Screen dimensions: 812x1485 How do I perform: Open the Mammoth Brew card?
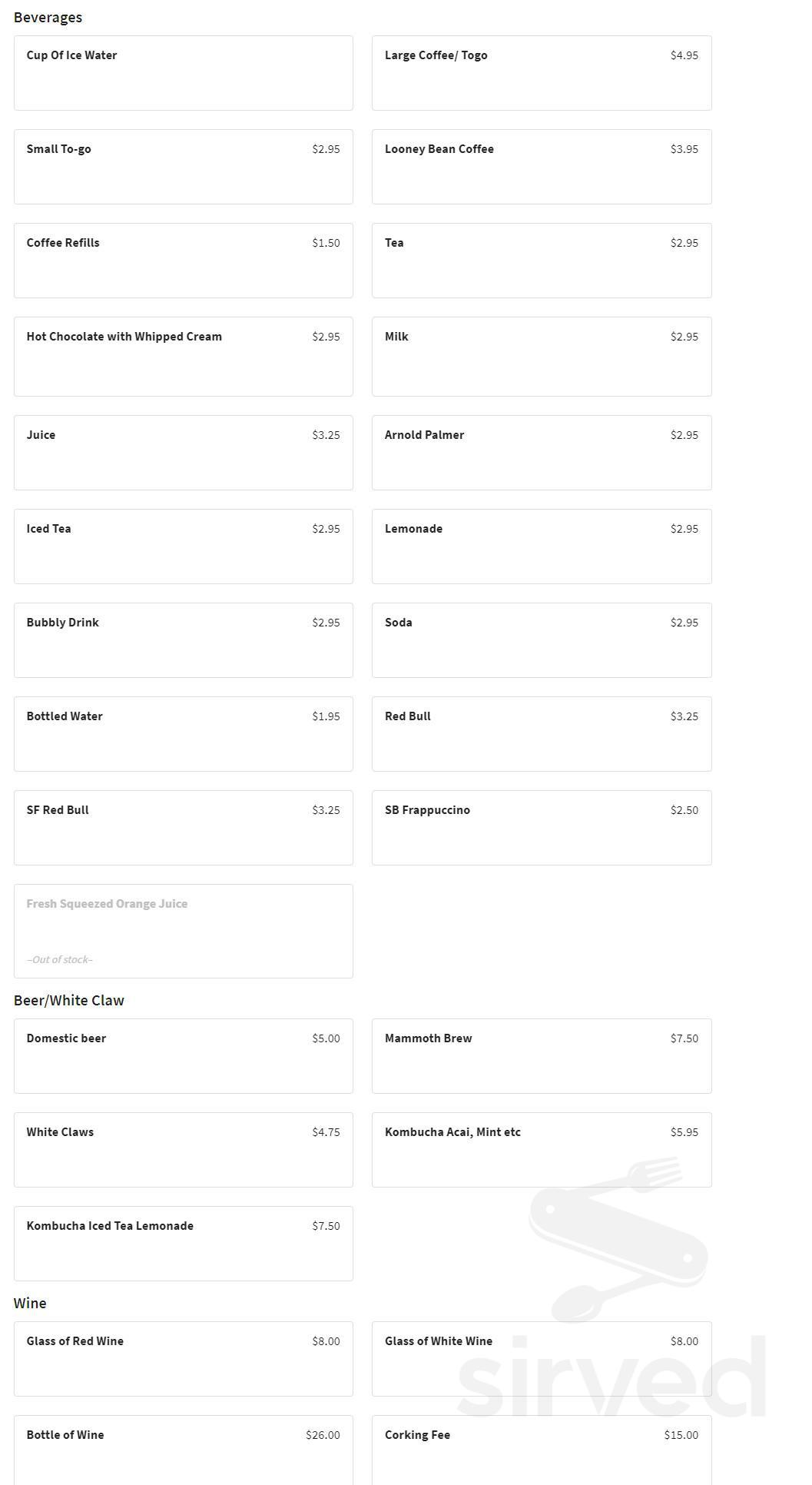(541, 1056)
